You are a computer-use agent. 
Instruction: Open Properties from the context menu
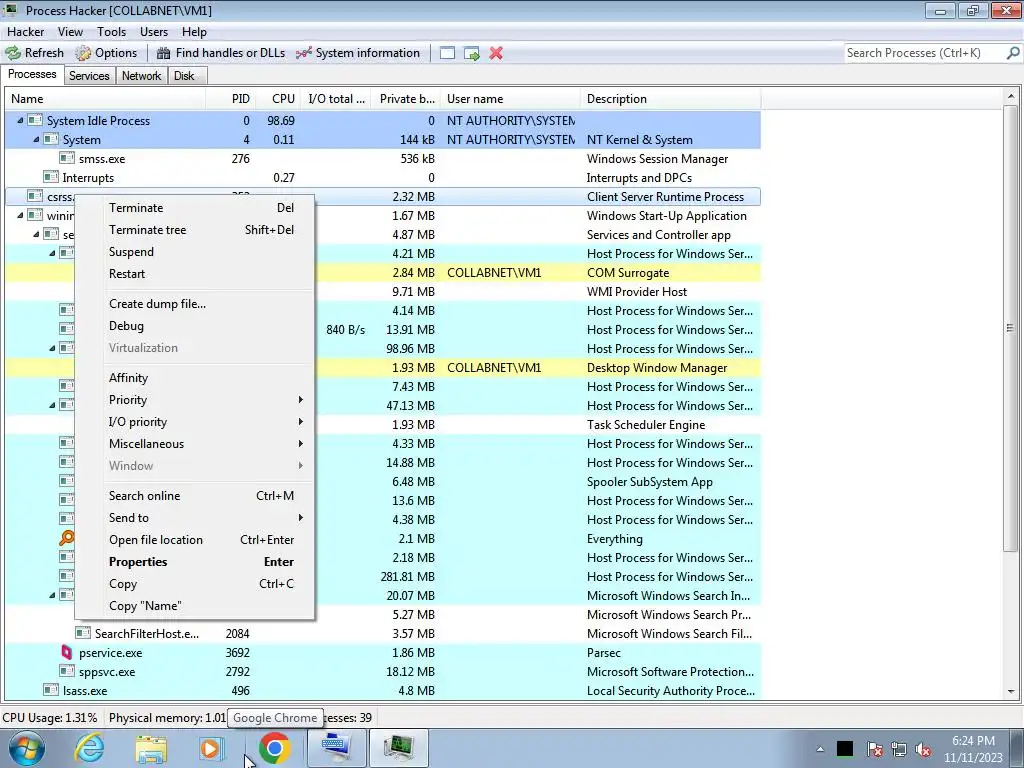coord(195,562)
